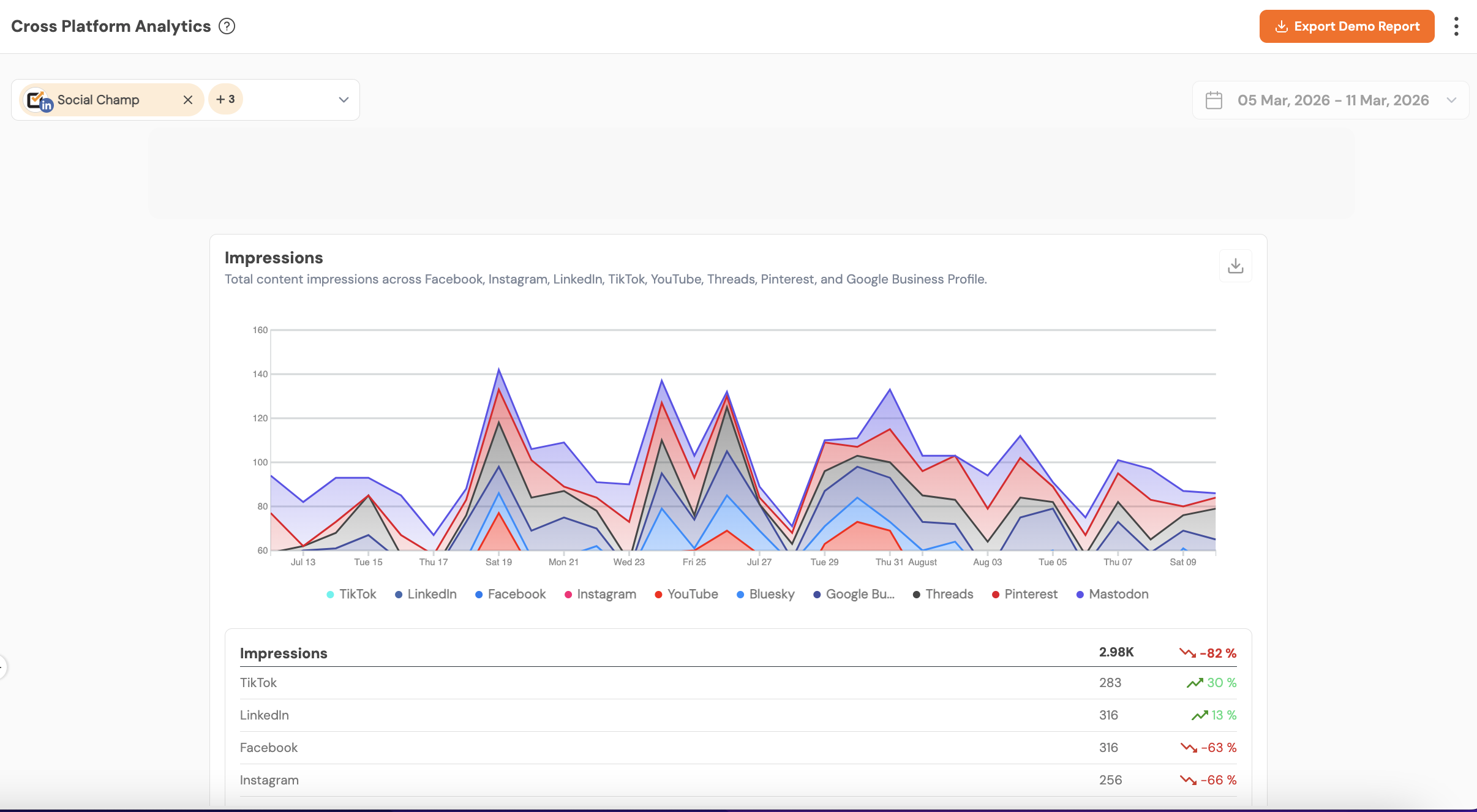The width and height of the screenshot is (1477, 812).
Task: Click Impressions total -82% trend icon
Action: (1187, 653)
